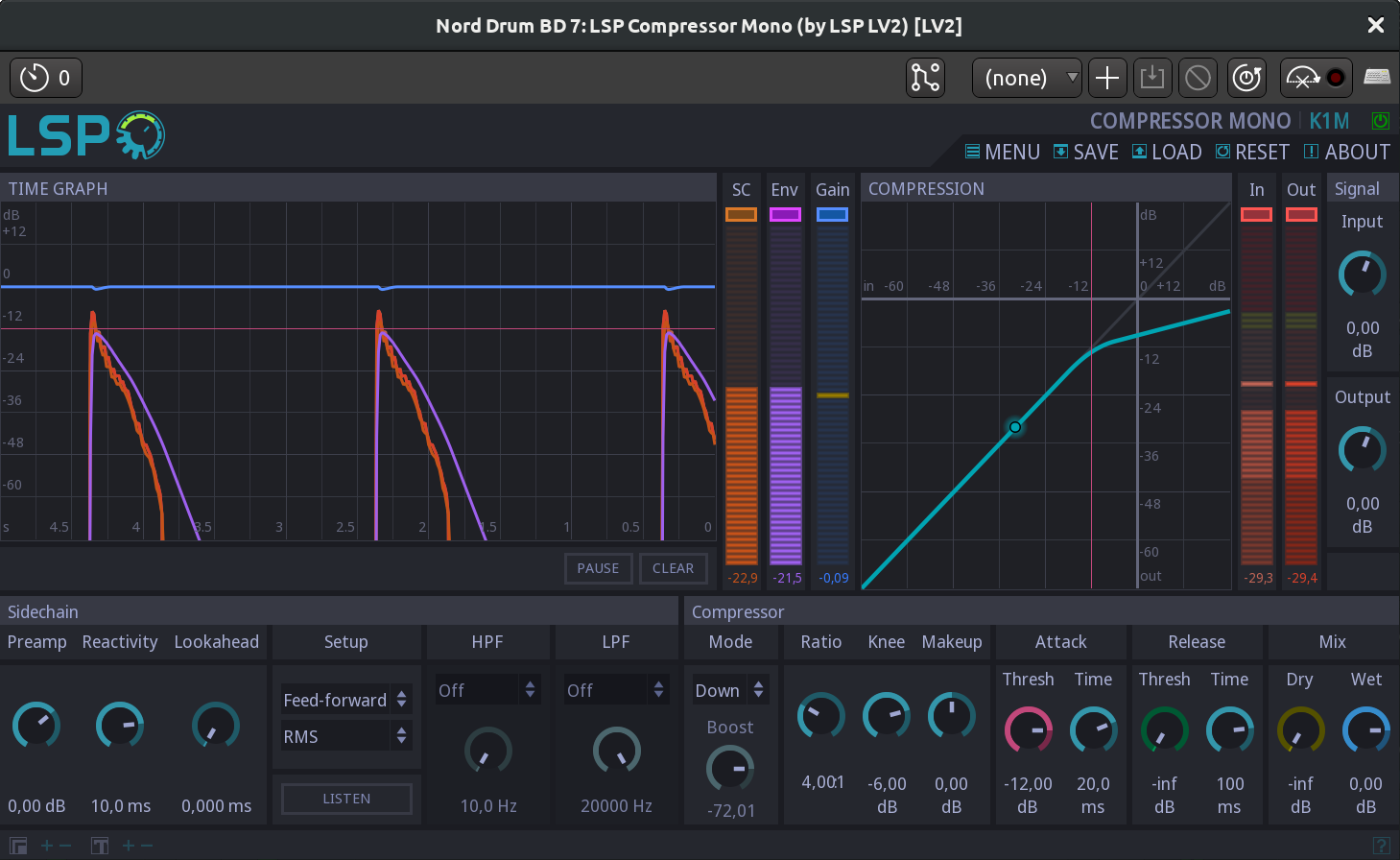Click the PAUSE graph button

point(598,568)
